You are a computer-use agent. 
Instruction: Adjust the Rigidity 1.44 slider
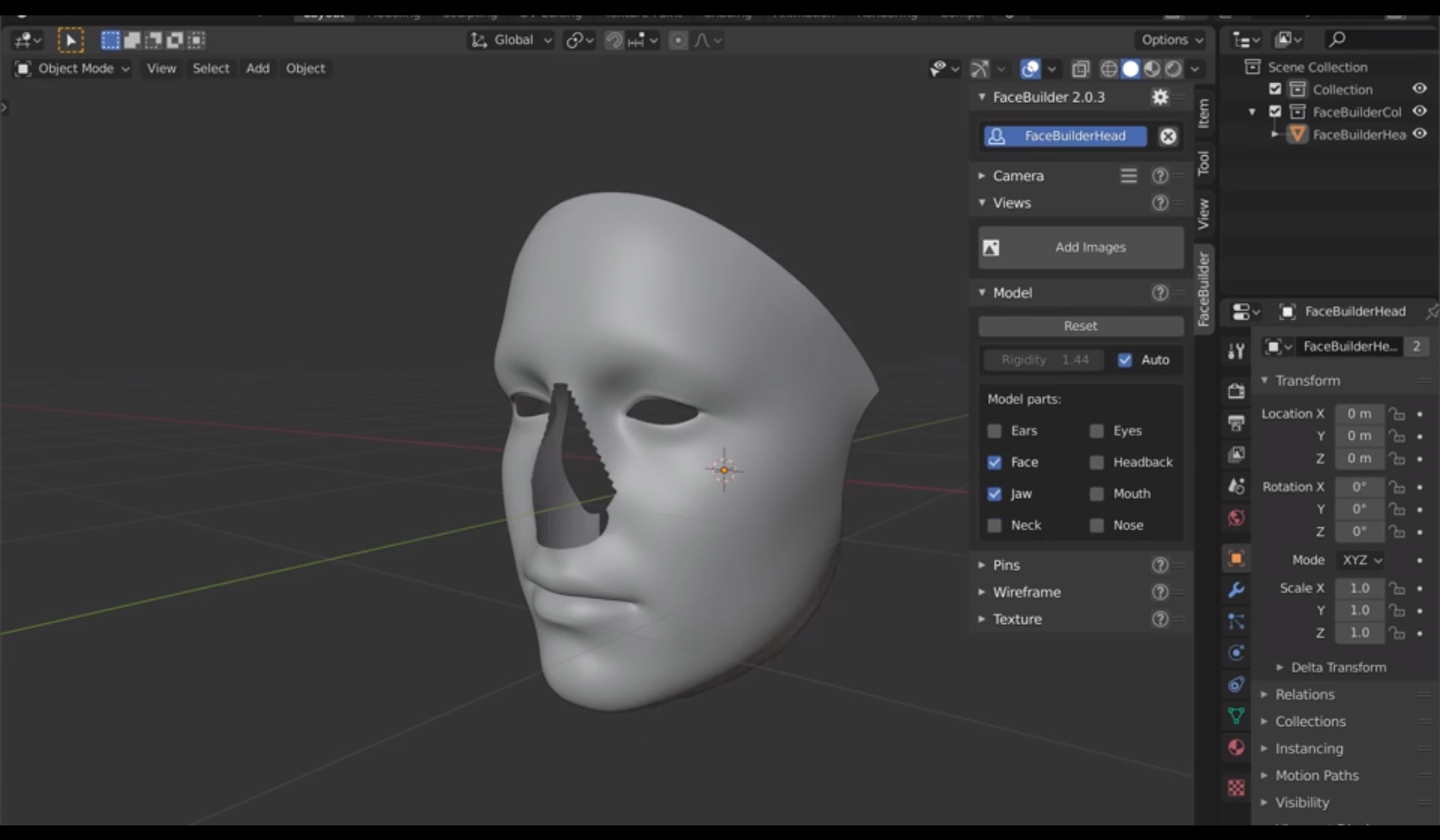point(1045,360)
